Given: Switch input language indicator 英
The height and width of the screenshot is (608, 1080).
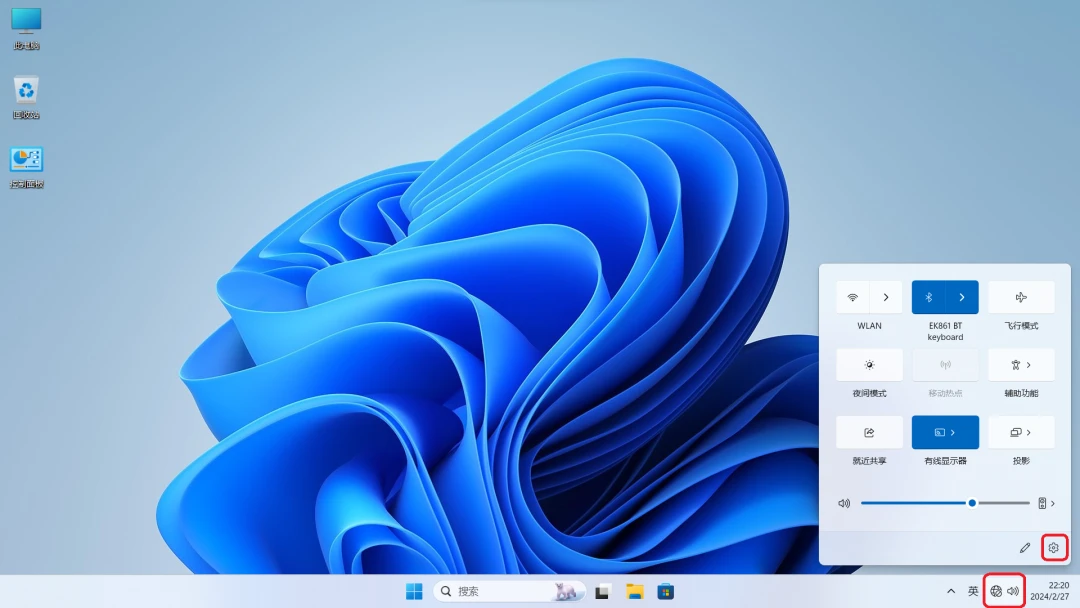Looking at the screenshot, I should [973, 591].
